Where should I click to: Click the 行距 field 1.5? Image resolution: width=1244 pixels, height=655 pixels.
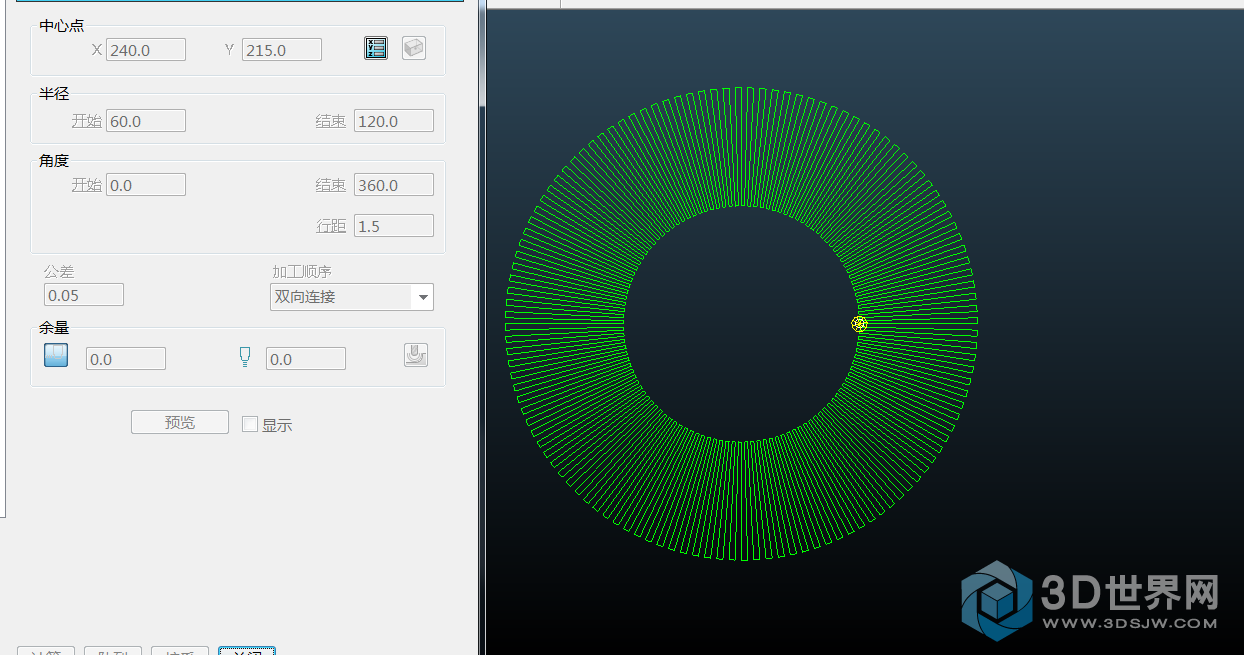click(x=394, y=226)
